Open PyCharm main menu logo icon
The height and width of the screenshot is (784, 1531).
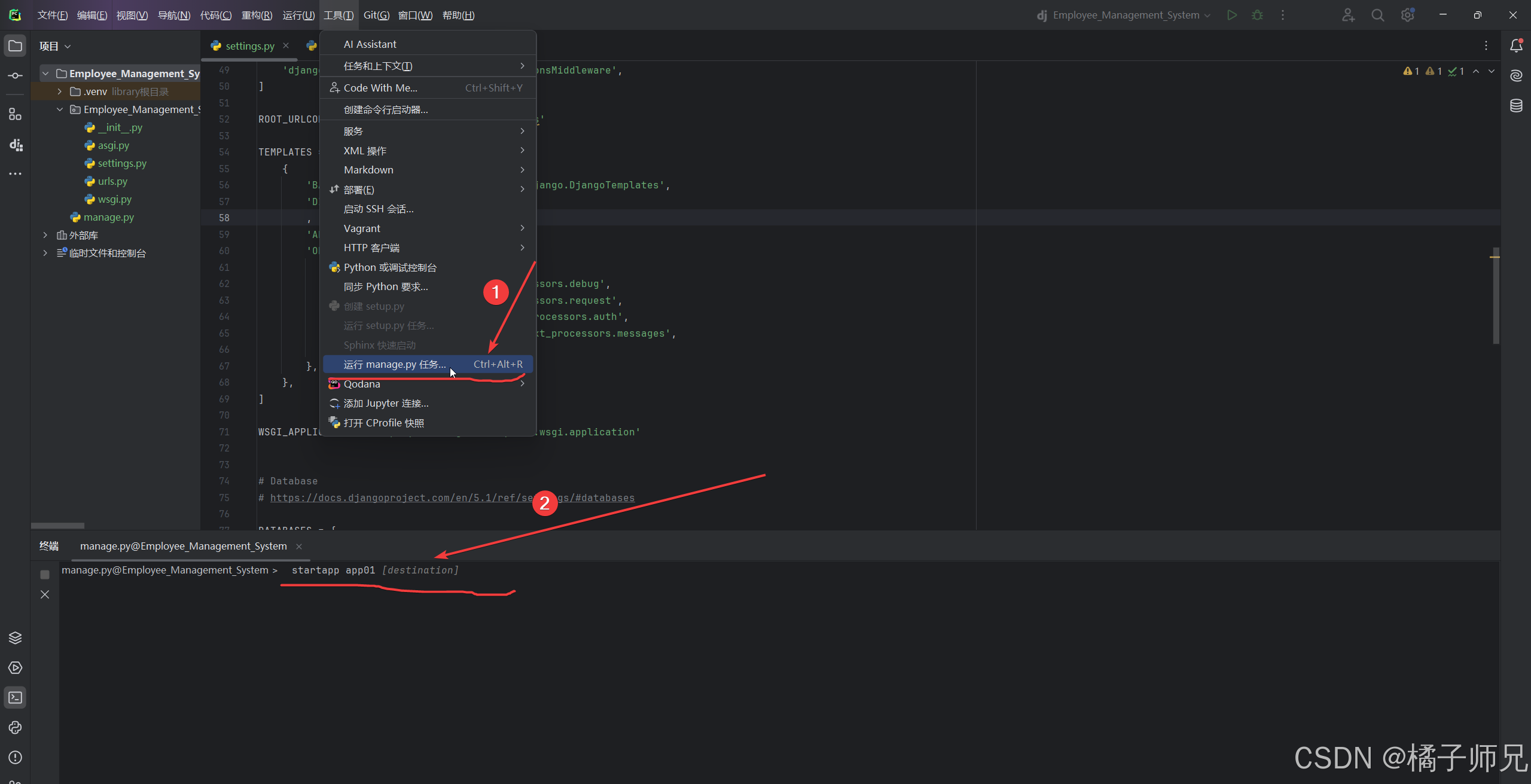tap(15, 15)
